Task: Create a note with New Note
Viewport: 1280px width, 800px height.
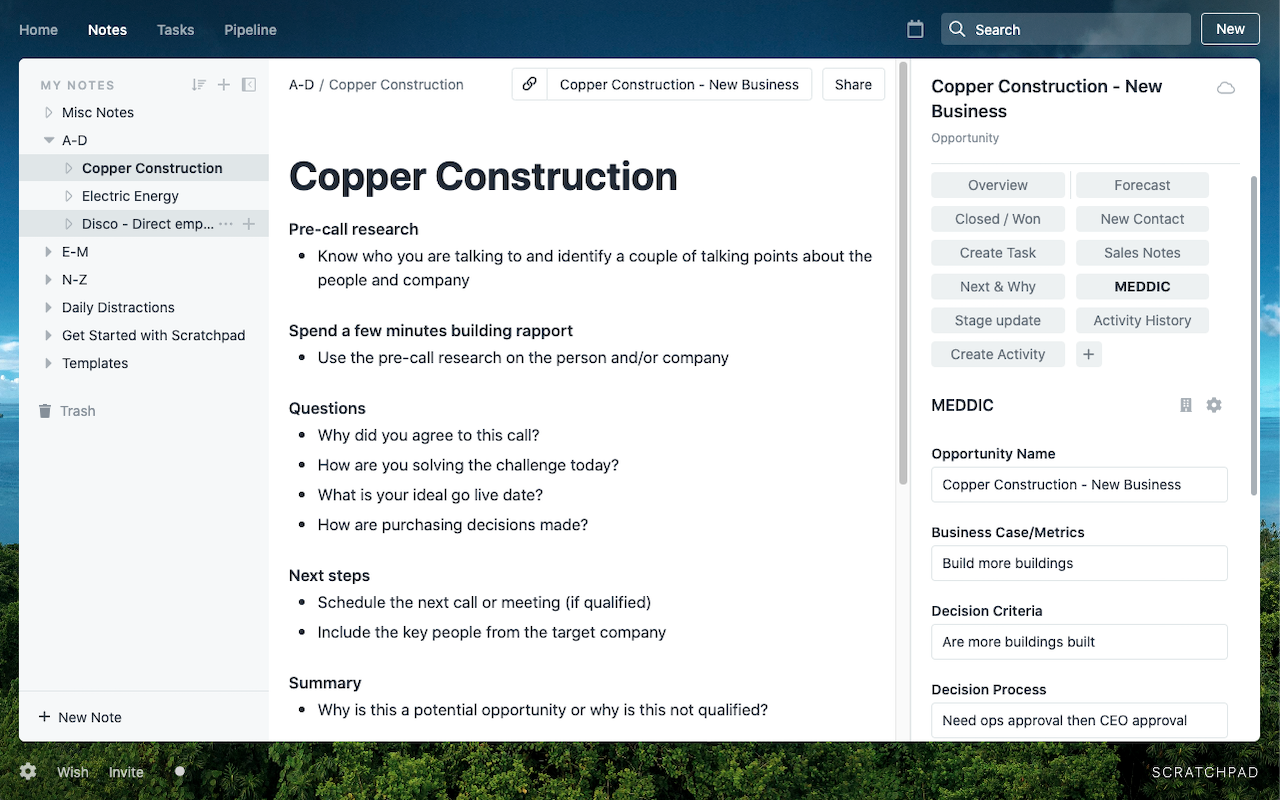Action: [x=80, y=717]
